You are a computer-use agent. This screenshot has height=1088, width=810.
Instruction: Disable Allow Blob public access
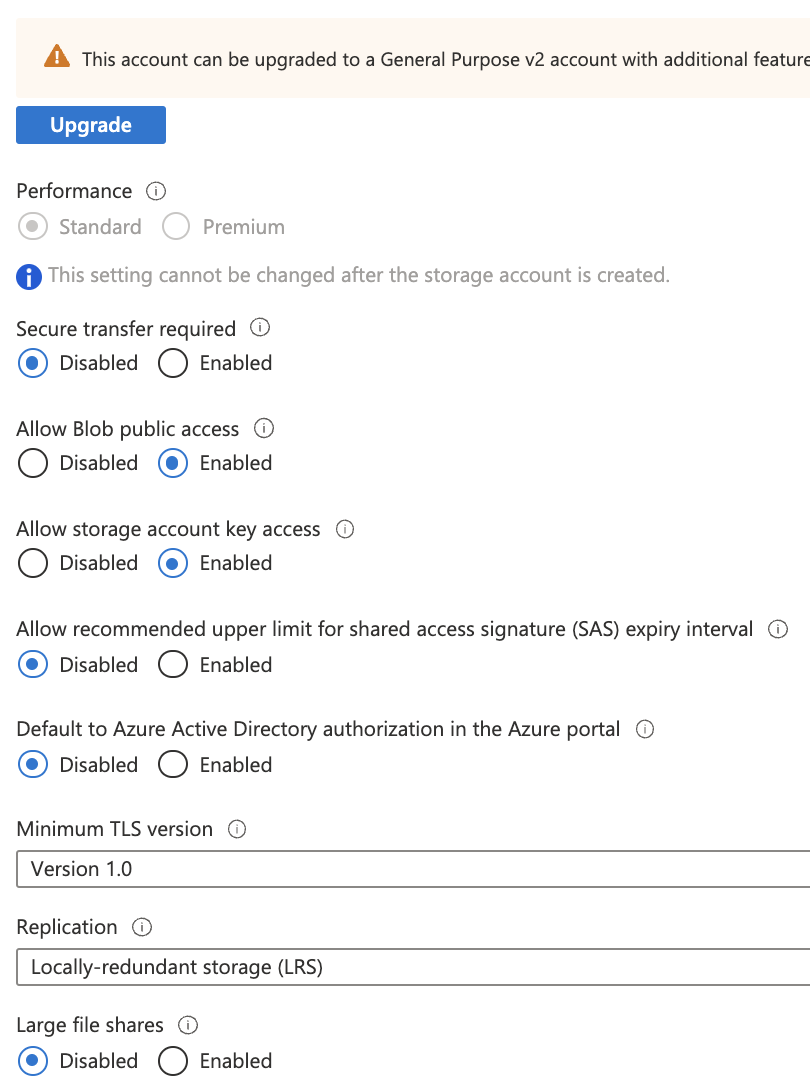[x=33, y=463]
